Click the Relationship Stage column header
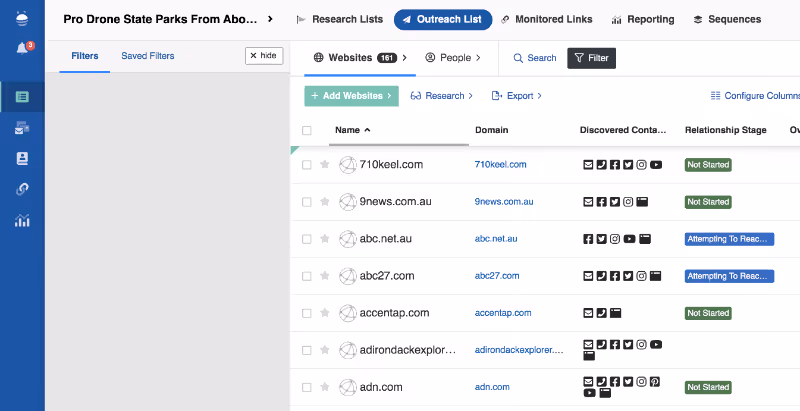This screenshot has width=800, height=411. (x=726, y=130)
